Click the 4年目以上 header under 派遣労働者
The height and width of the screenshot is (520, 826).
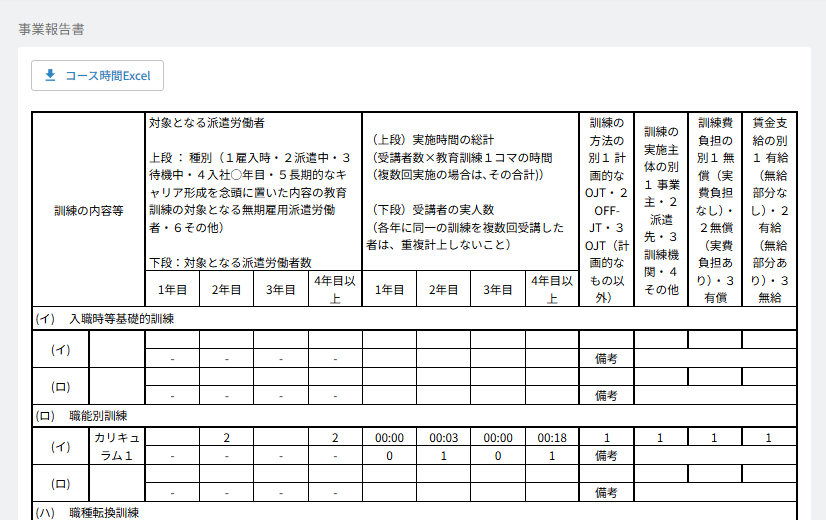pyautogui.click(x=335, y=289)
